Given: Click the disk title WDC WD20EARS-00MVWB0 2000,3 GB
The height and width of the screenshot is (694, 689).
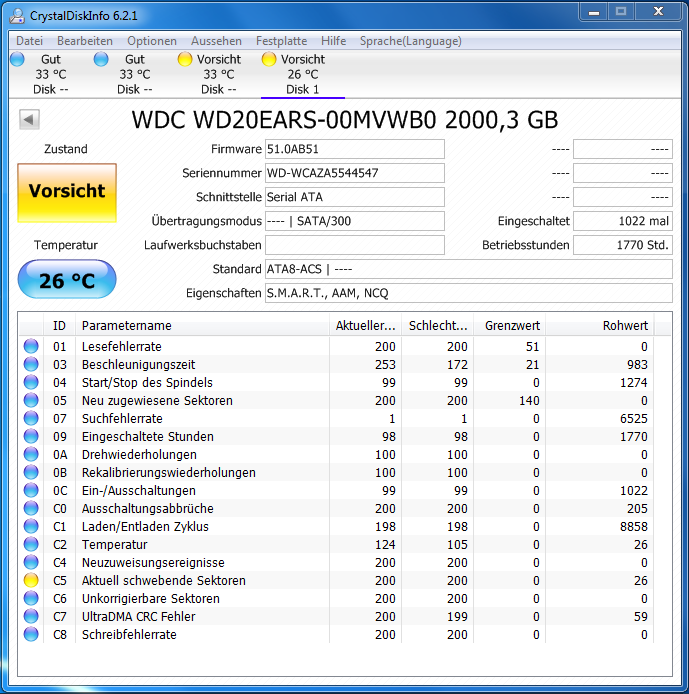Looking at the screenshot, I should [x=345, y=120].
